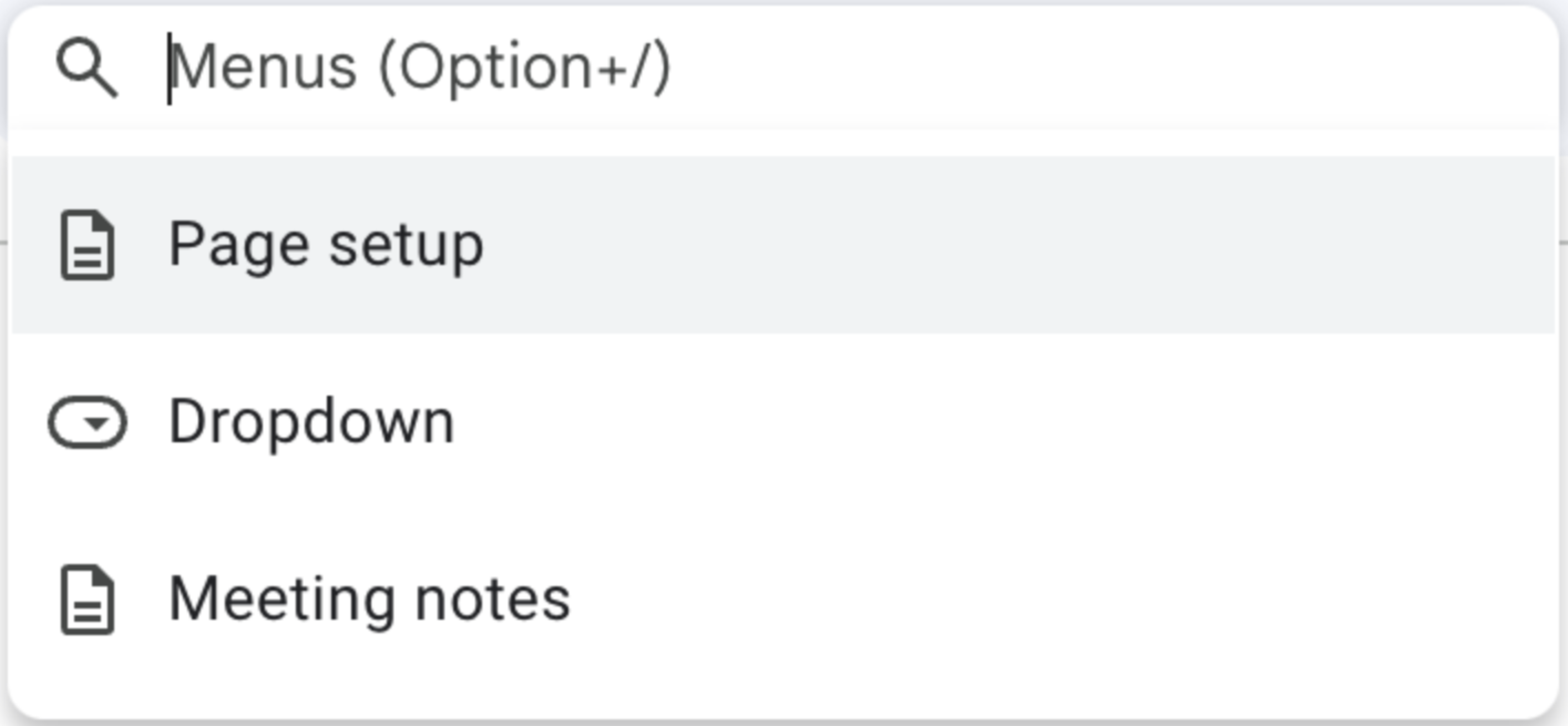
Task: Click the "Page setup" text label
Action: [326, 245]
